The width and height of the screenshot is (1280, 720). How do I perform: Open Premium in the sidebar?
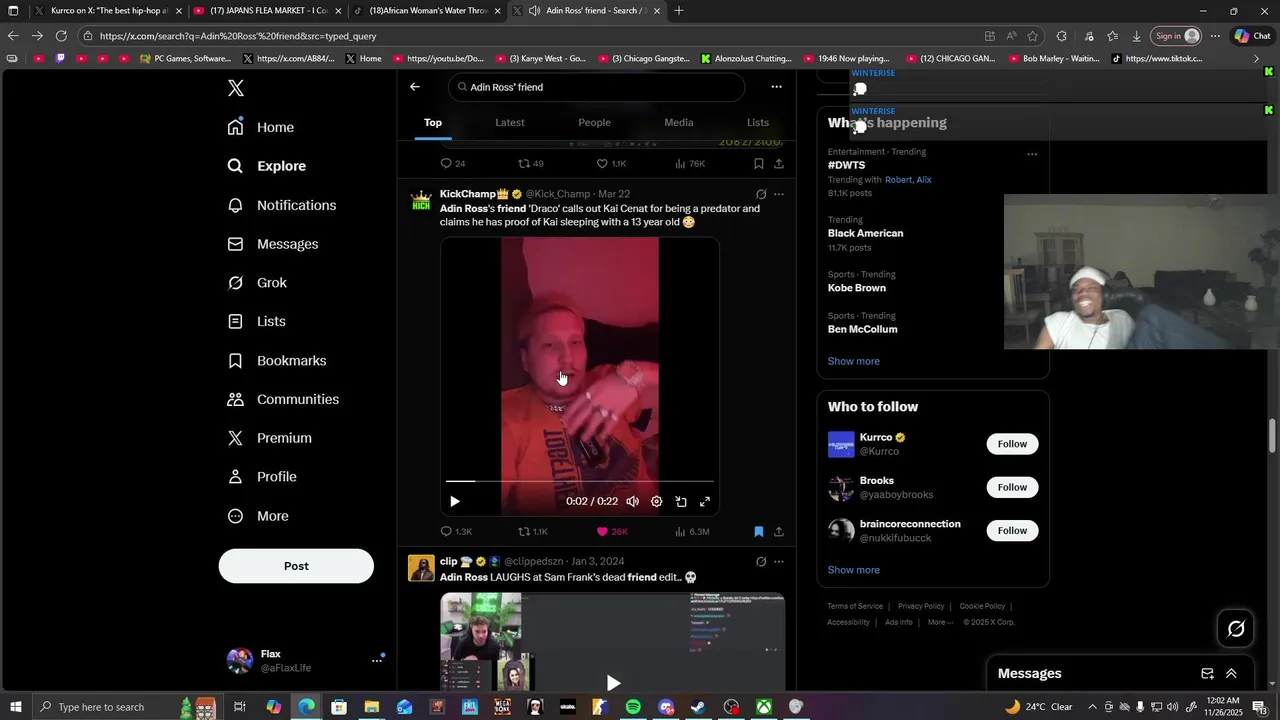(270, 438)
